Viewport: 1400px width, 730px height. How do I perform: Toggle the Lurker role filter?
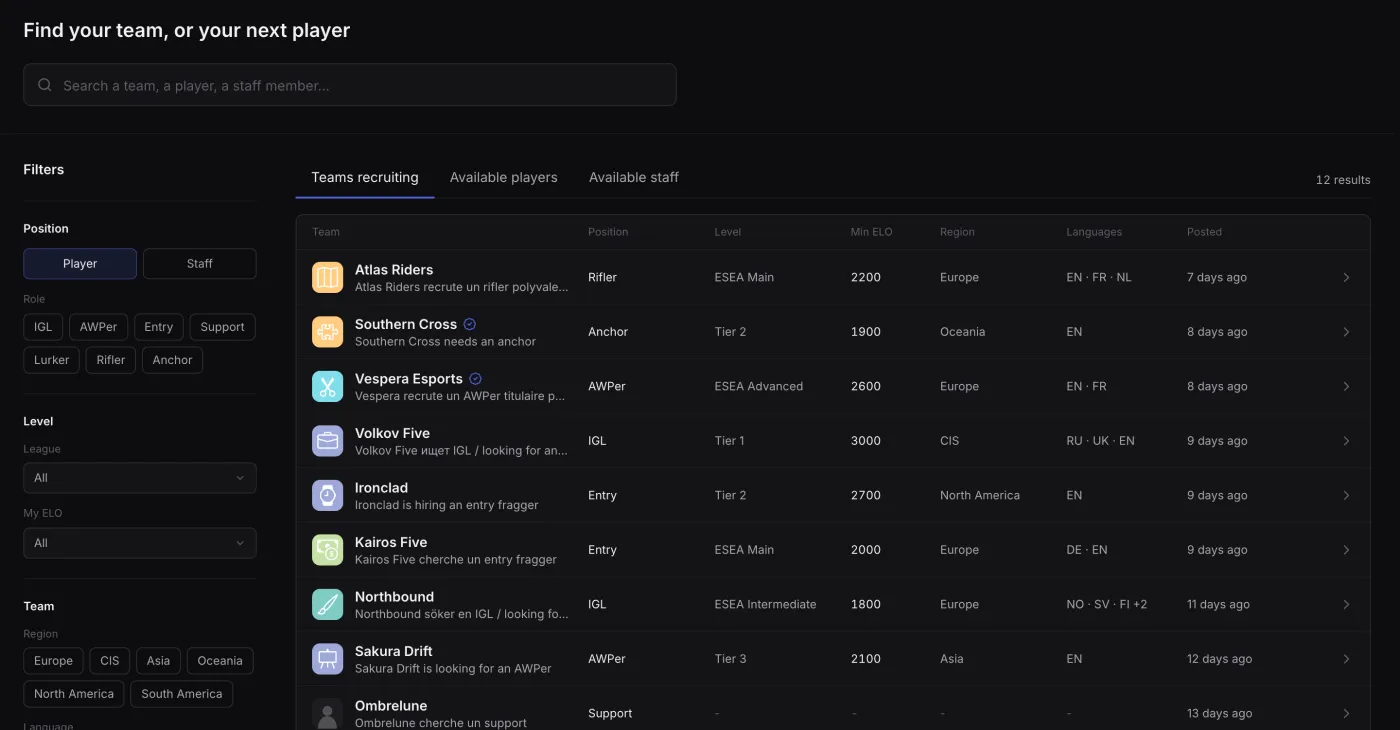(52, 360)
